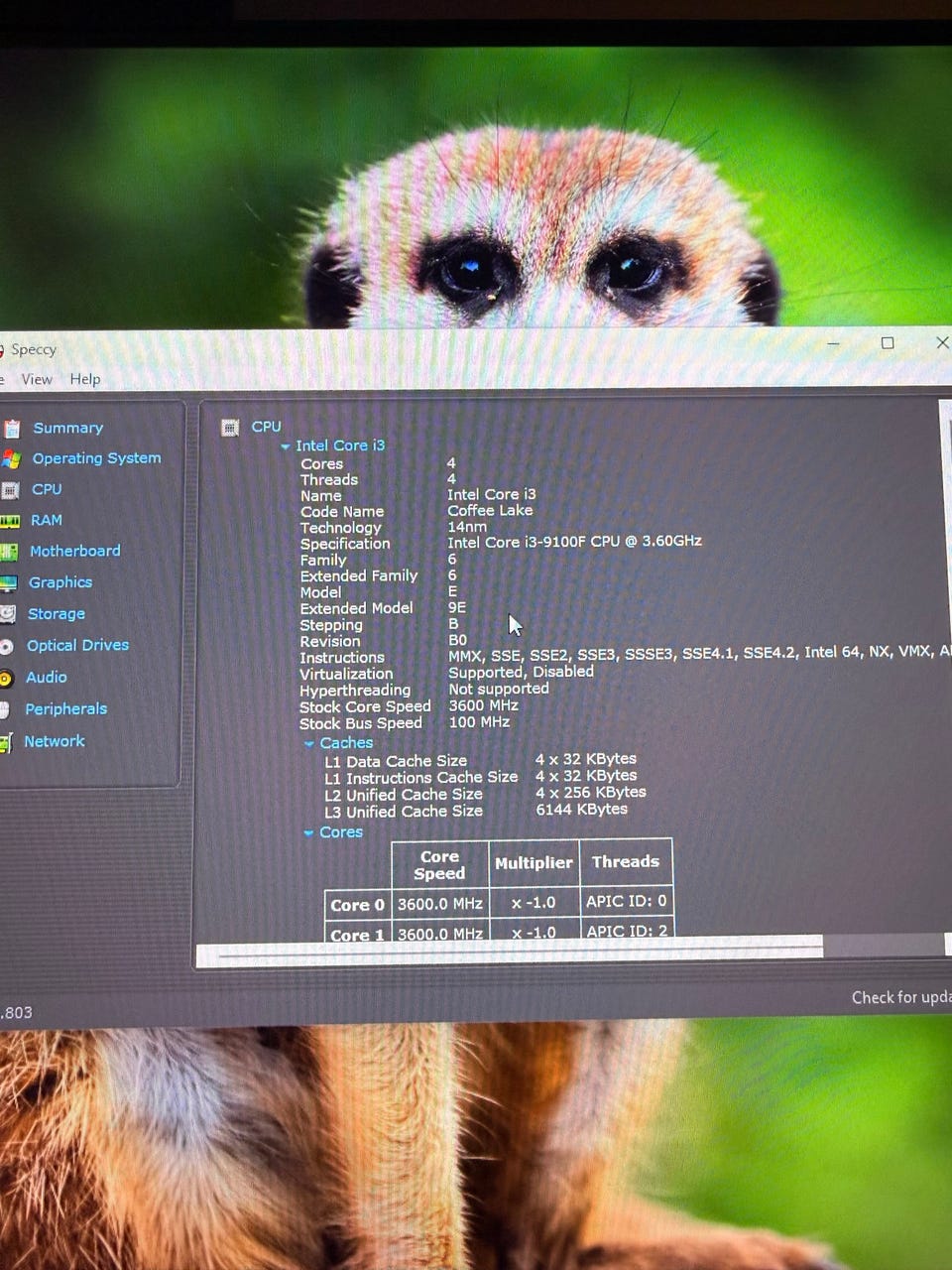The image size is (952, 1270).
Task: Select the 9E extended model value
Action: [456, 608]
